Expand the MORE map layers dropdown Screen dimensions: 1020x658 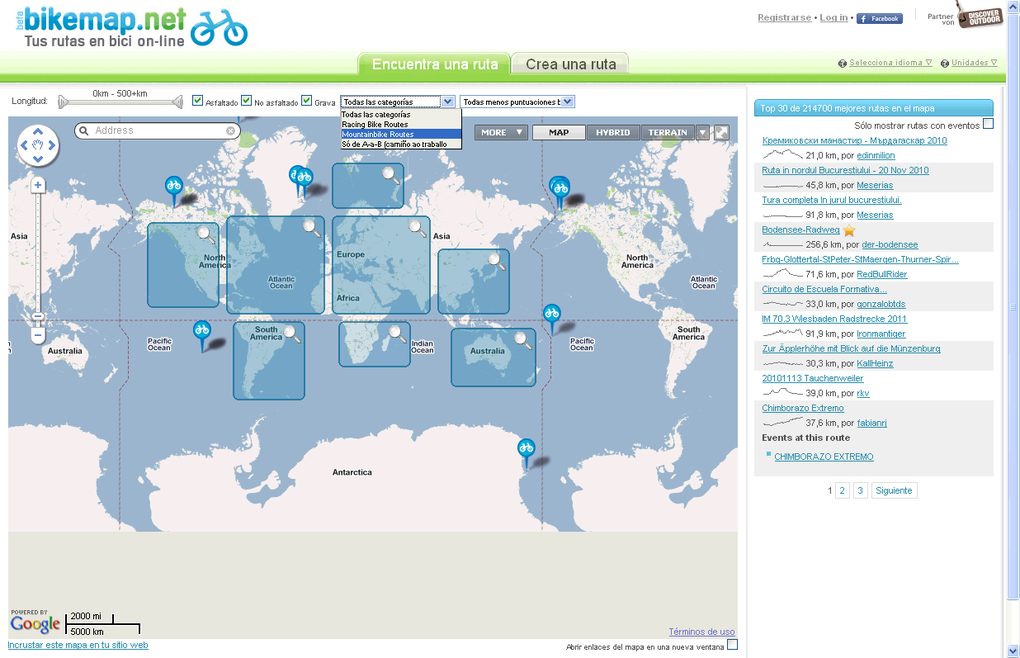(x=500, y=131)
